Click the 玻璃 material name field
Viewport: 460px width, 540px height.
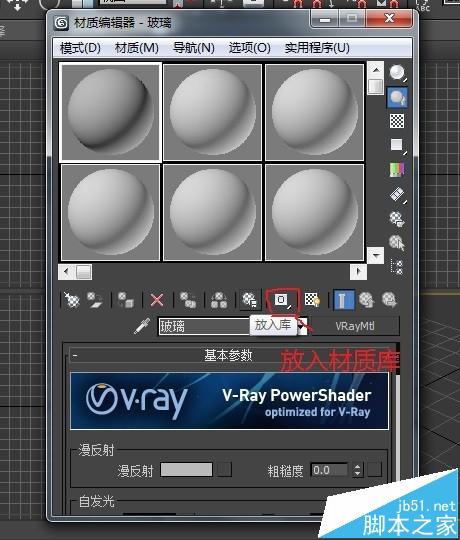(x=204, y=326)
